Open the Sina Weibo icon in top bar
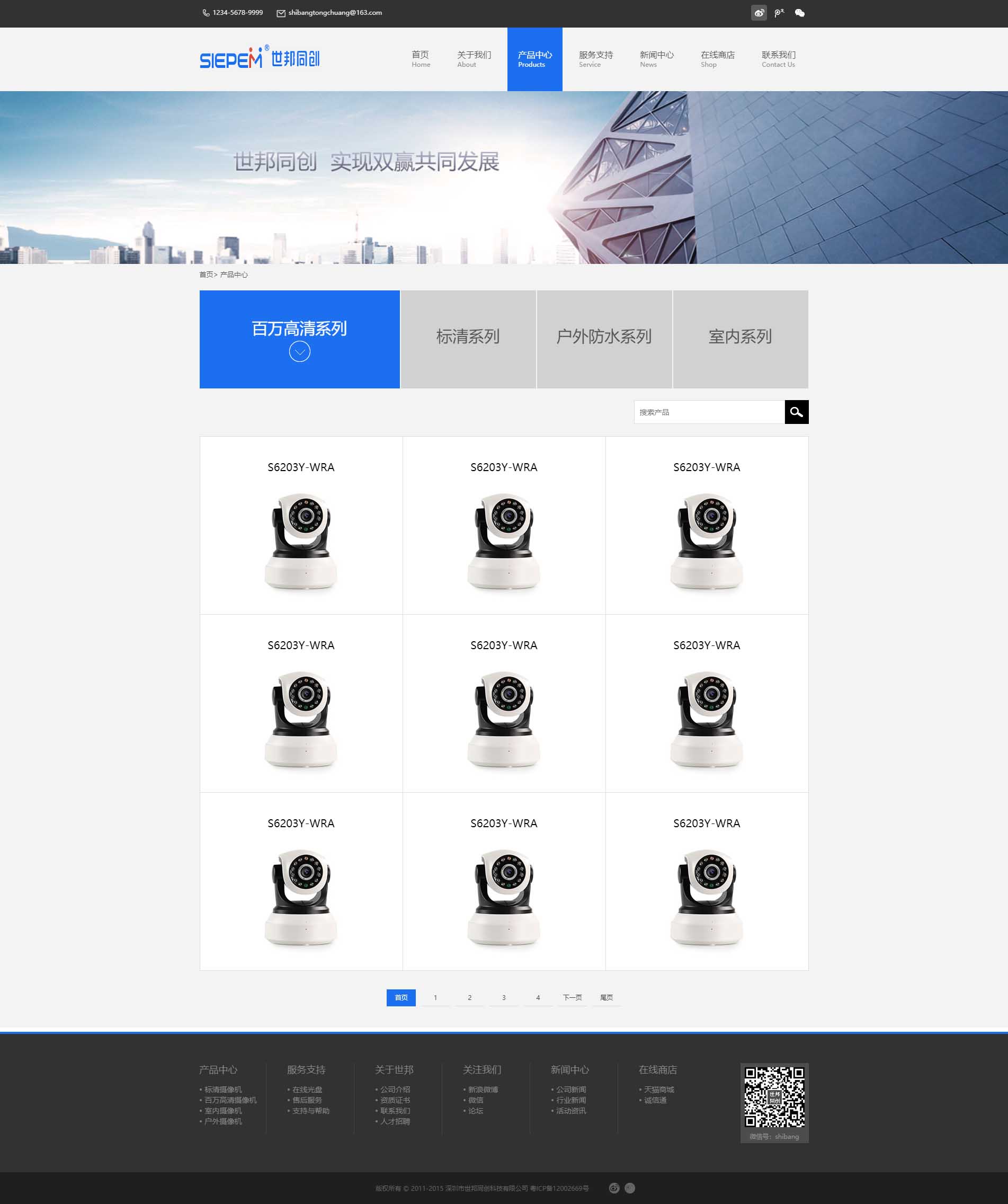The width and height of the screenshot is (1008, 1204). [x=759, y=13]
